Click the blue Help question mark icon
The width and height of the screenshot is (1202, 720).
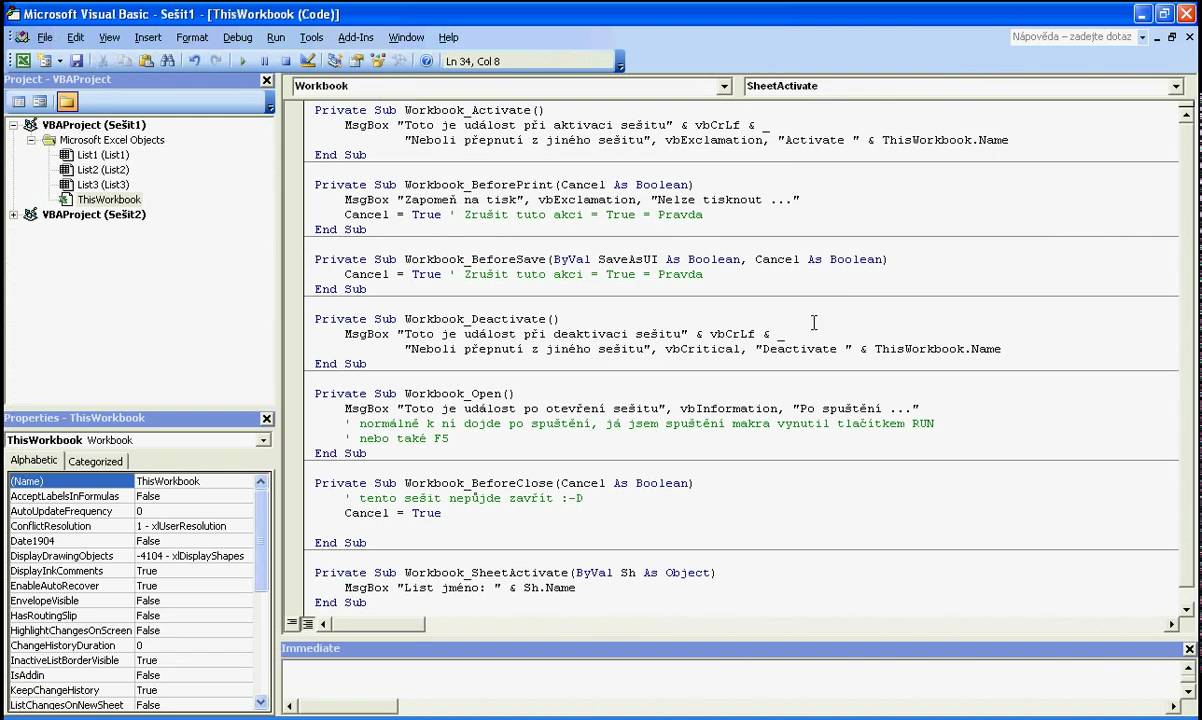pyautogui.click(x=427, y=61)
